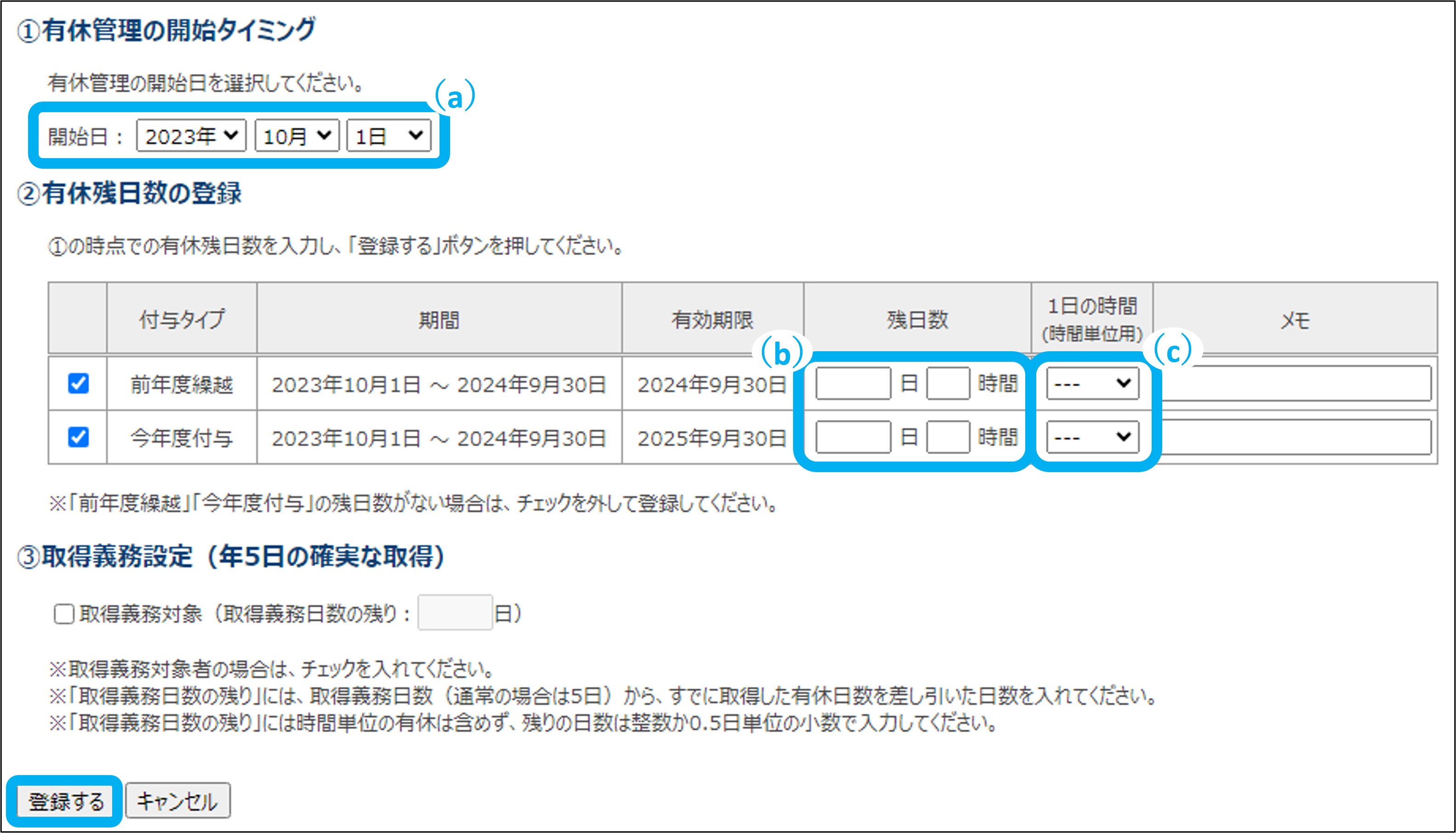Click the memo field for 前年度繰越
Screen dimensions: 1456x833
(x=1296, y=383)
